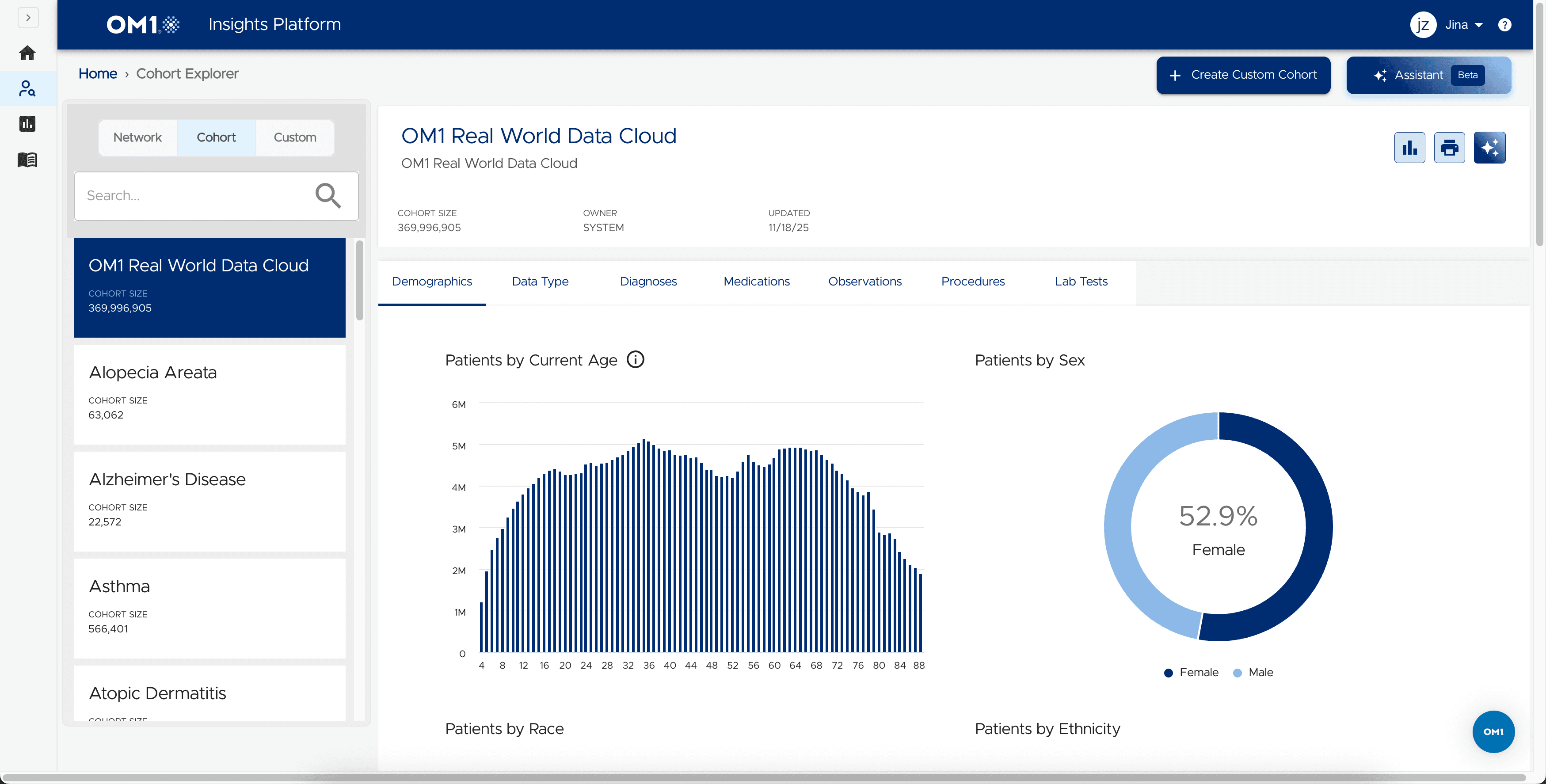Open the Diagnoses tab
1546x784 pixels.
(648, 282)
